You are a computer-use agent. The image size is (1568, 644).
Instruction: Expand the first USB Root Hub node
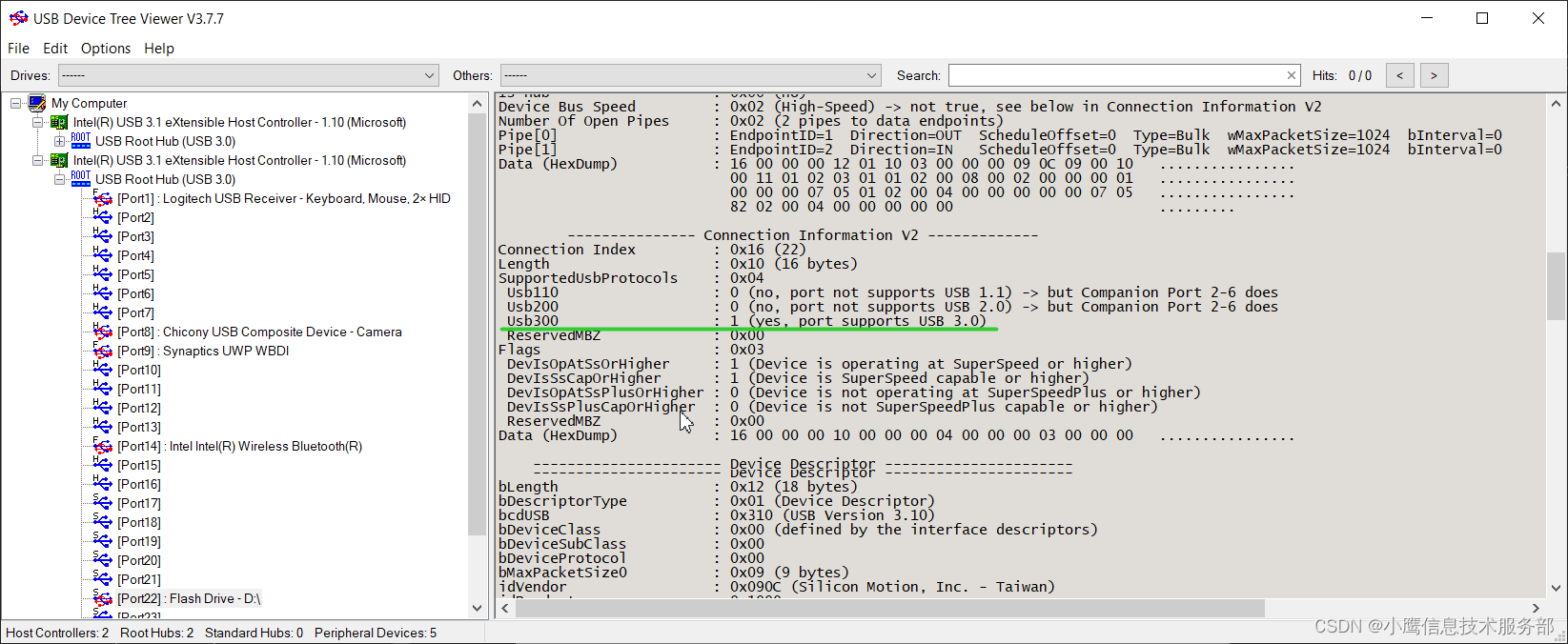point(59,141)
